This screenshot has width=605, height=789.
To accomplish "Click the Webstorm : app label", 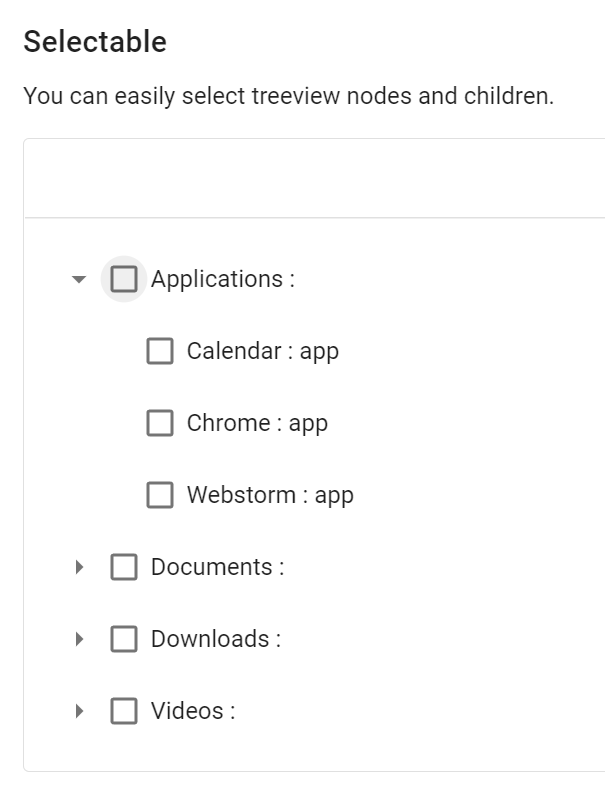I will click(x=270, y=495).
